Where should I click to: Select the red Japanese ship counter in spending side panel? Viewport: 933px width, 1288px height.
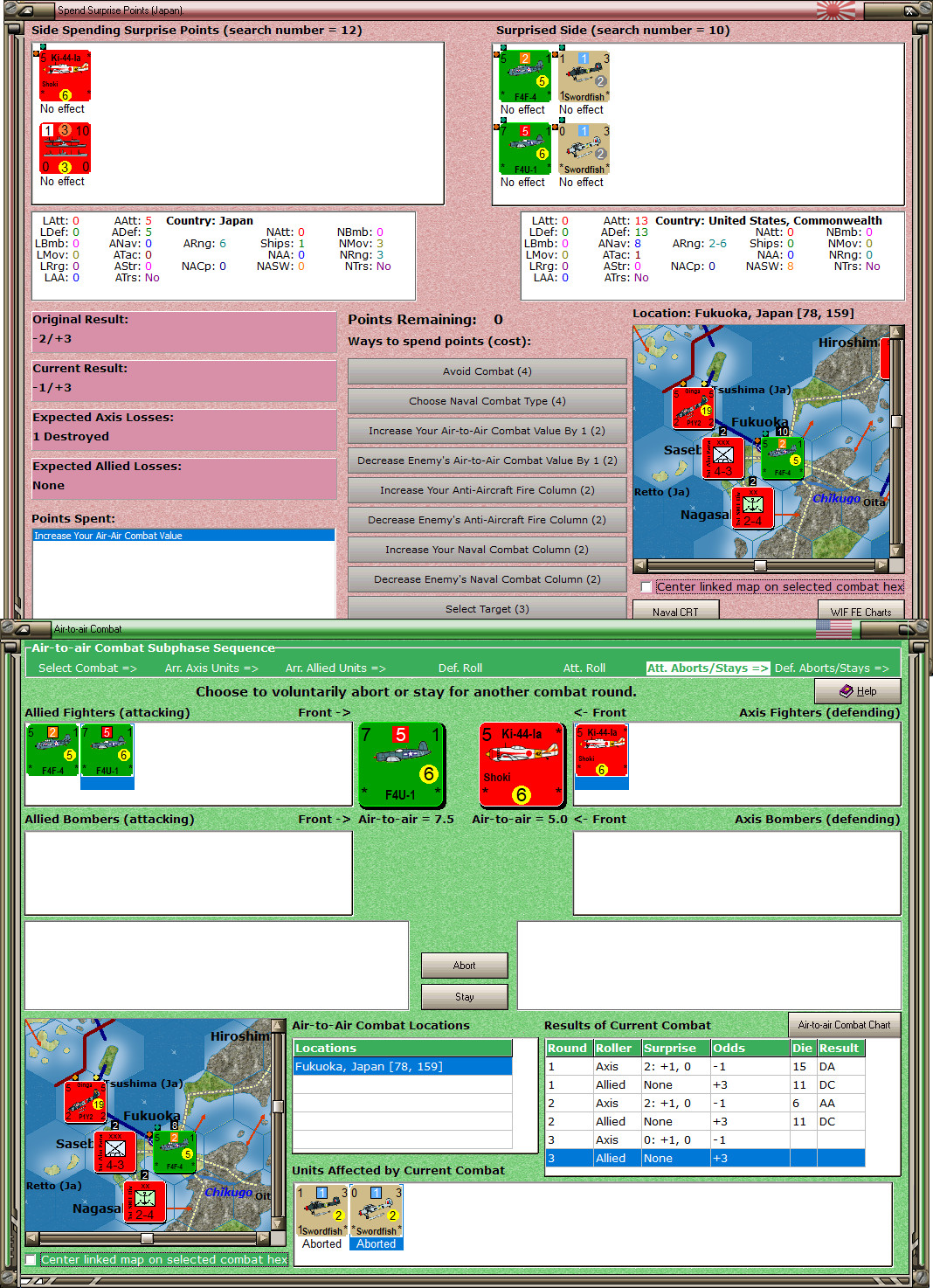click(x=65, y=149)
